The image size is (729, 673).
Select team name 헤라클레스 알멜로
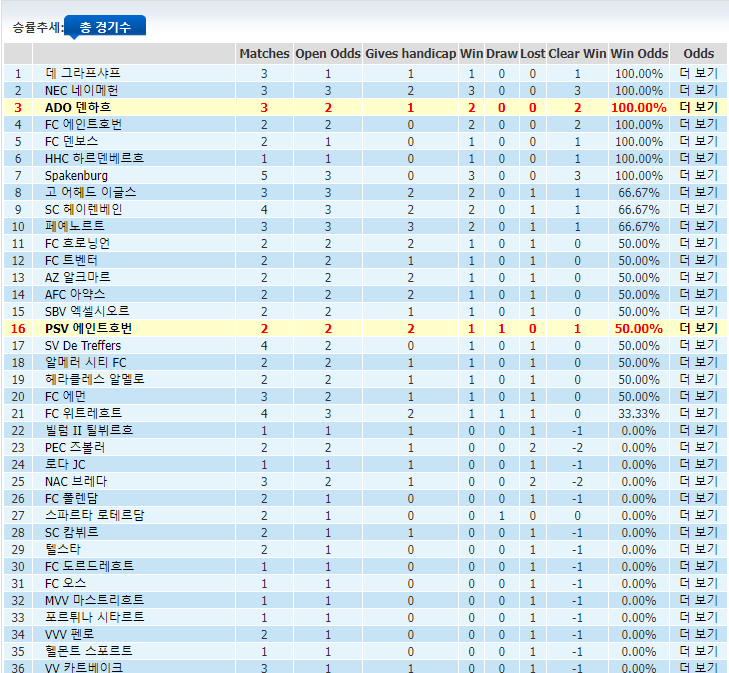95,379
